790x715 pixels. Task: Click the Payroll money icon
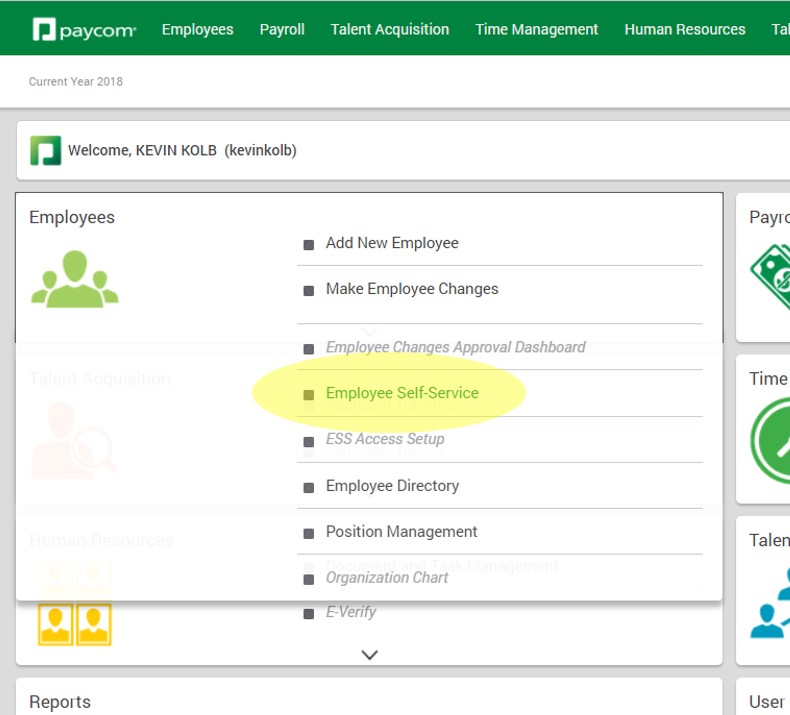[770, 277]
